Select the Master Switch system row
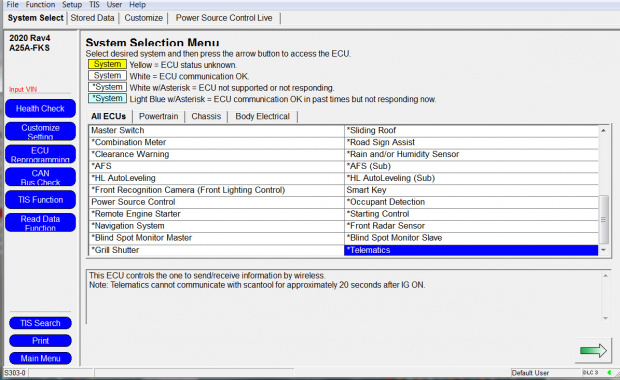This screenshot has width=620, height=380. coord(217,130)
